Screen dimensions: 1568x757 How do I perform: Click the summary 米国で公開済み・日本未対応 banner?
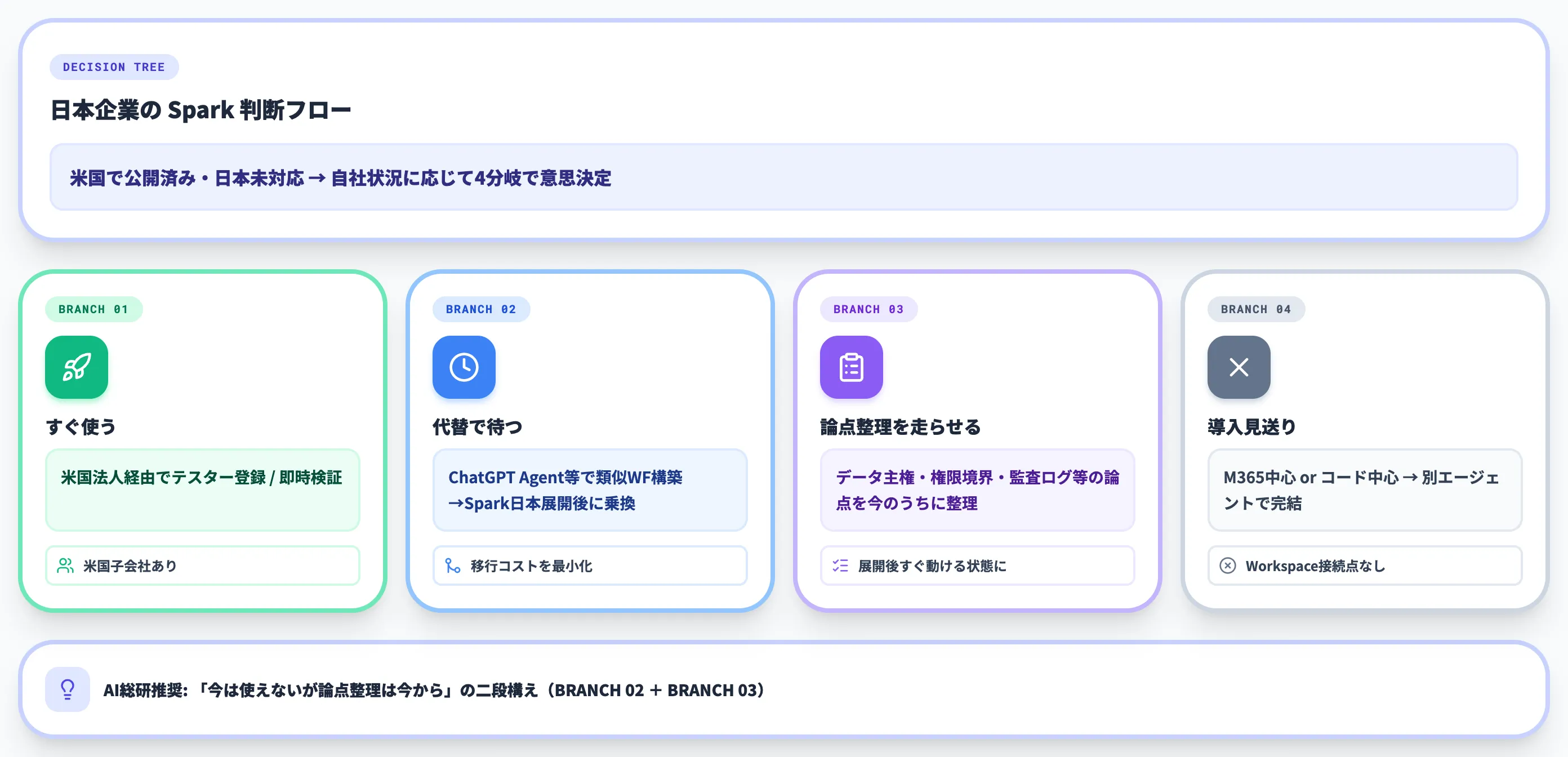click(x=783, y=177)
